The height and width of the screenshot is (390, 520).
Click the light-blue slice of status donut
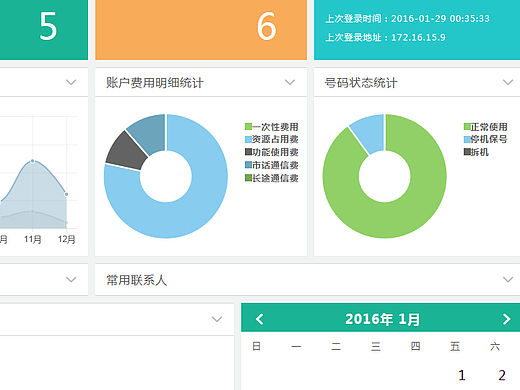point(370,132)
